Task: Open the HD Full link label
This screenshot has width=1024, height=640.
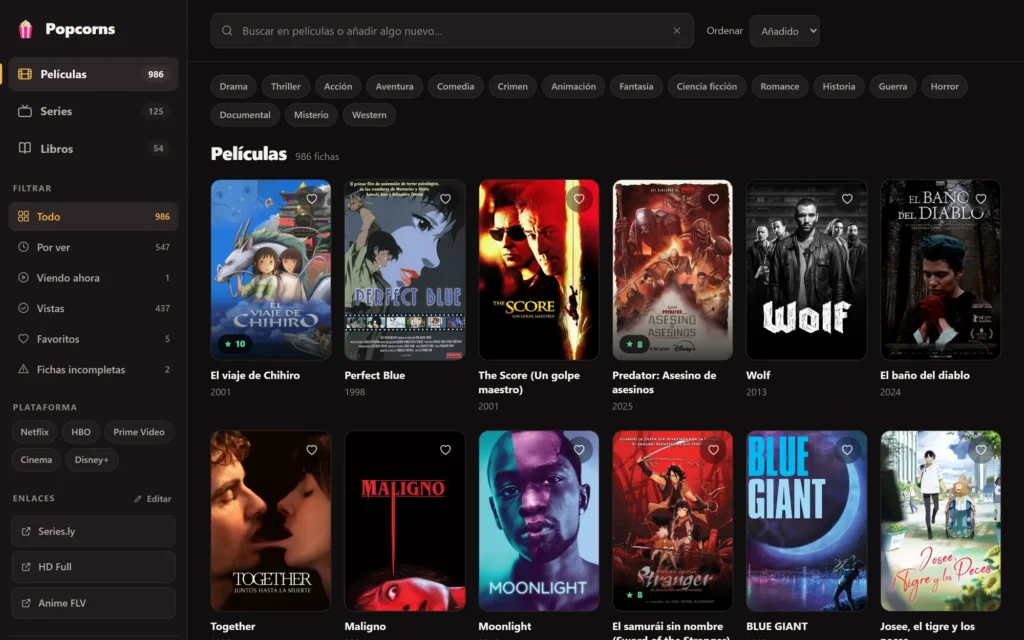Action: pos(55,567)
